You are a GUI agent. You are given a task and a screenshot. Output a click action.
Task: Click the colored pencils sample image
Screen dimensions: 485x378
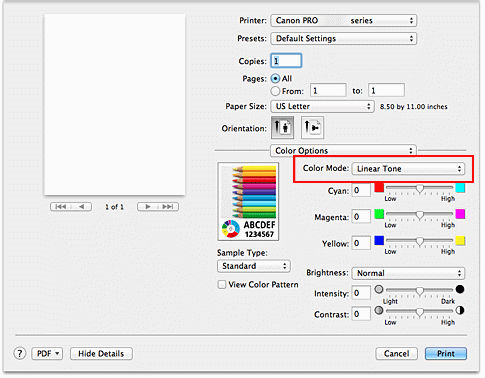pyautogui.click(x=248, y=201)
